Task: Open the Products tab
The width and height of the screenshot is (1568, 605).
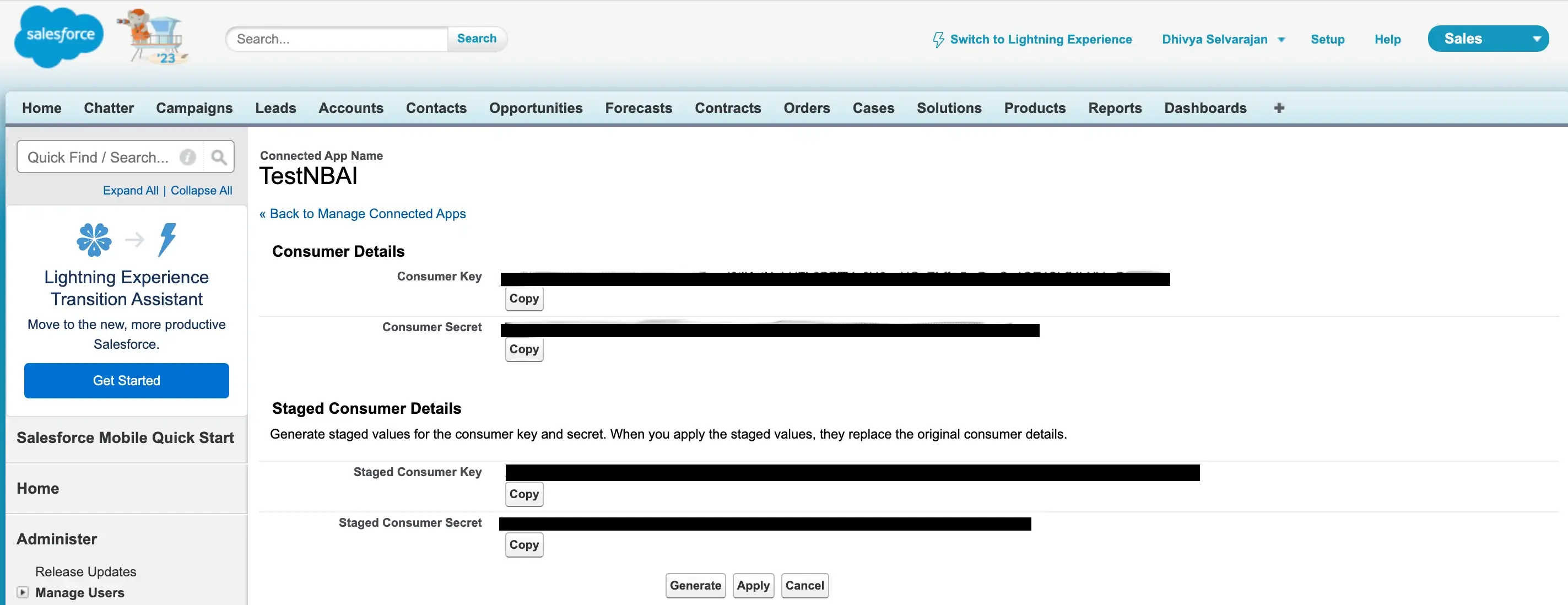Action: coord(1035,108)
